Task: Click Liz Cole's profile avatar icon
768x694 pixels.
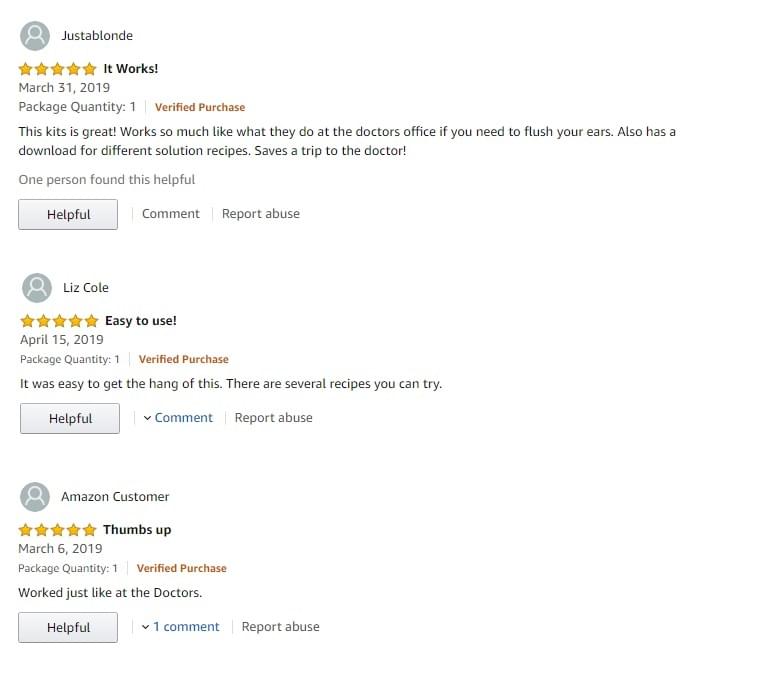Action: (37, 288)
